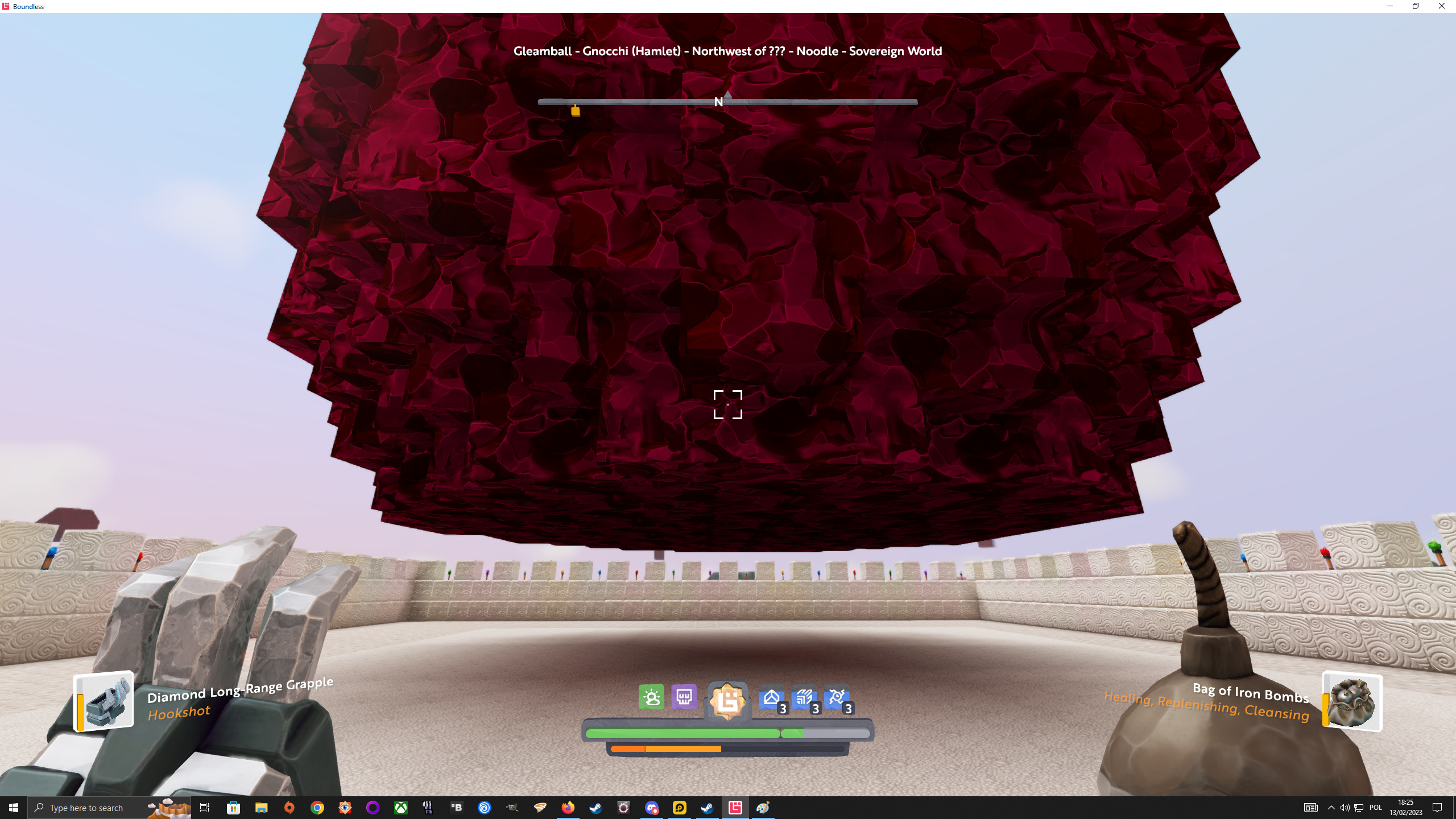The width and height of the screenshot is (1456, 819).
Task: Select the Diamond Long-Range Grapple slot icon
Action: pyautogui.click(x=105, y=701)
